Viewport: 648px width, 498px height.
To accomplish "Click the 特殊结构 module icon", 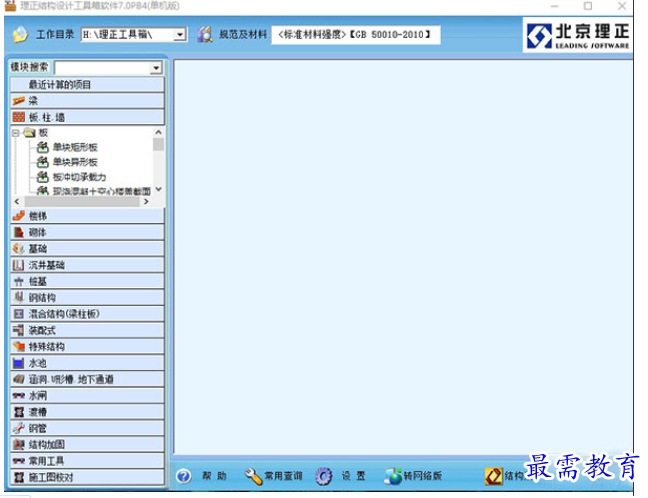I will click(19, 347).
